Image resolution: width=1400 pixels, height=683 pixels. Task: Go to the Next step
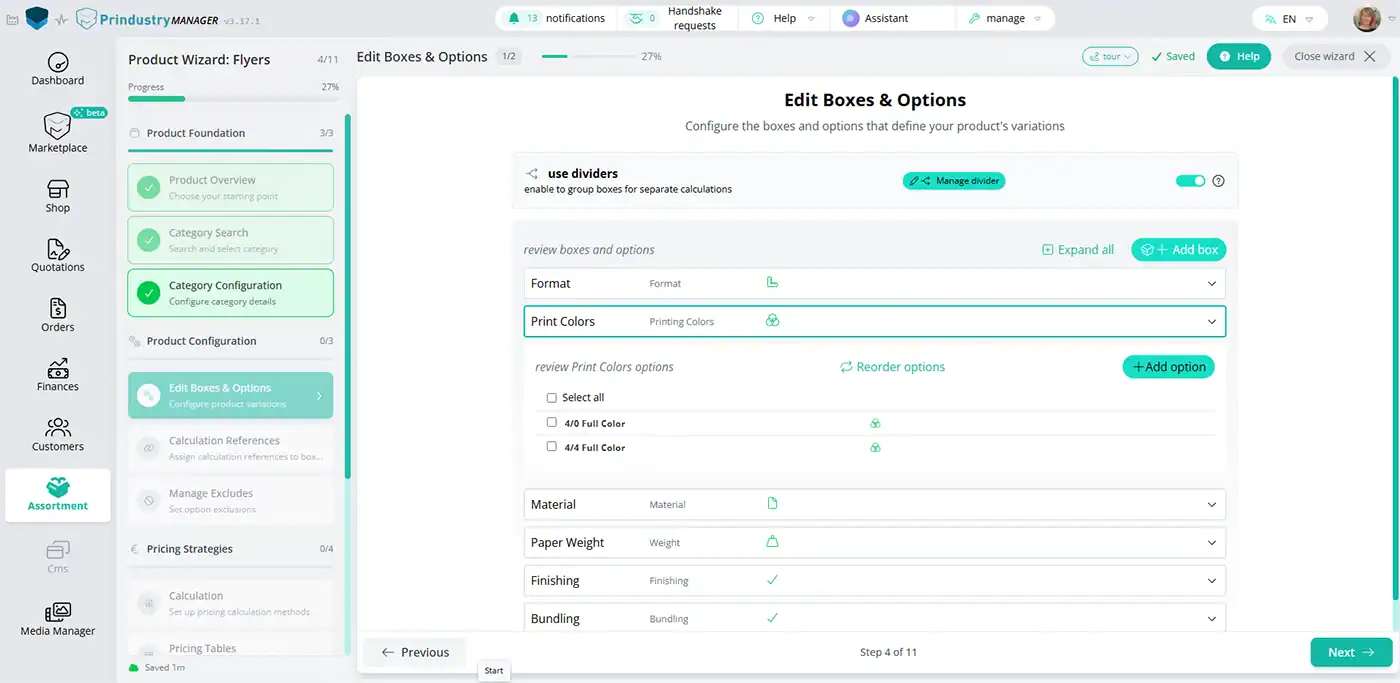[1351, 652]
